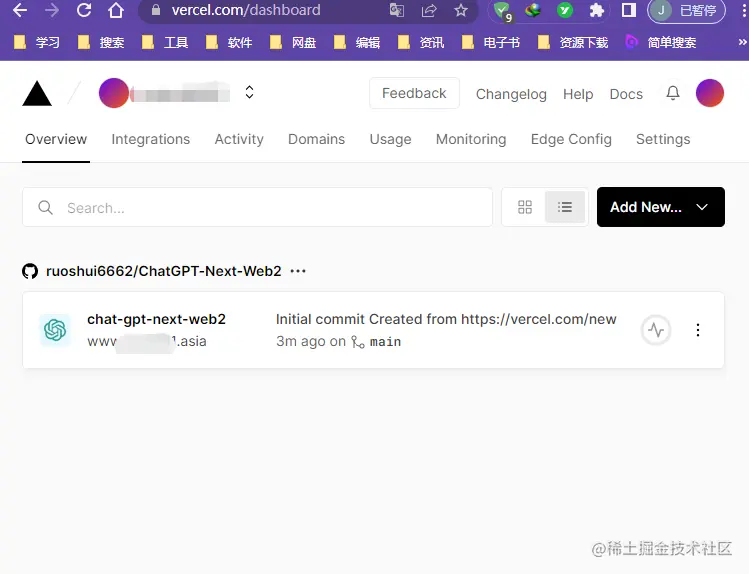Click the main branch label
Screen dimensions: 749x574
click(385, 342)
